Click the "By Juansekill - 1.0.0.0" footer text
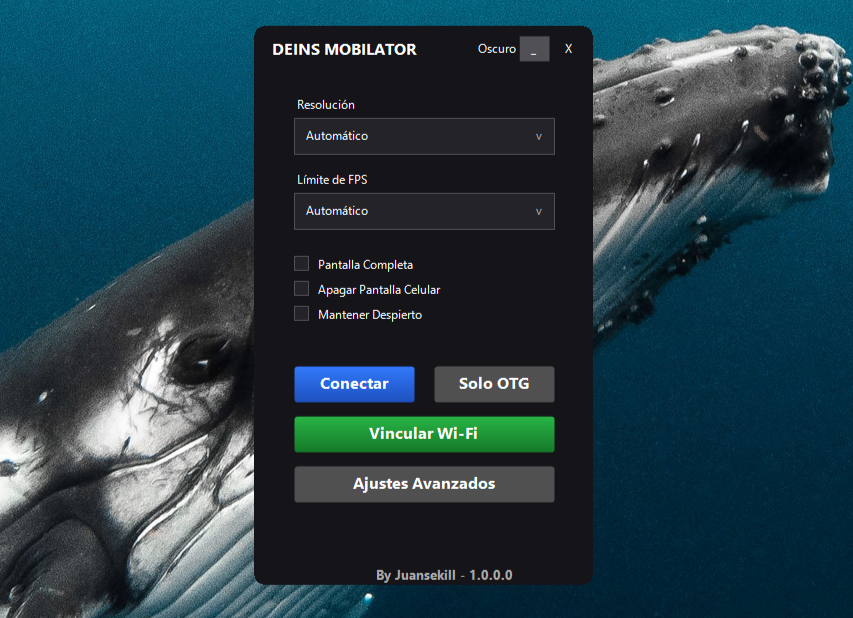Viewport: 853px width, 618px height. coord(424,575)
